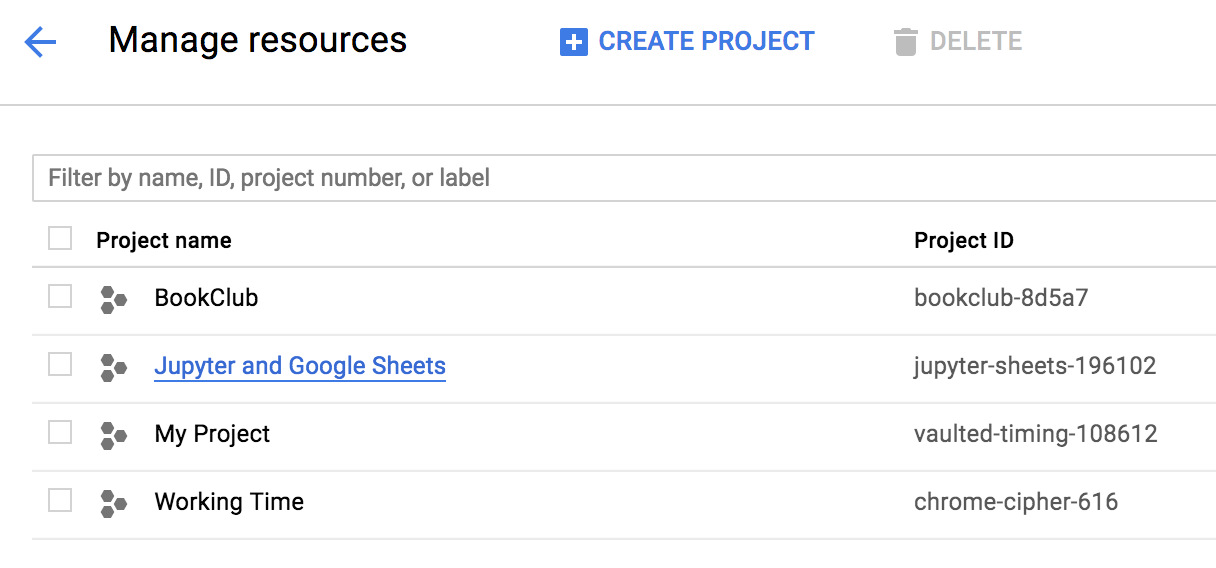Click the plus icon beside Create Project
Viewport: 1216px width, 568px height.
574,42
